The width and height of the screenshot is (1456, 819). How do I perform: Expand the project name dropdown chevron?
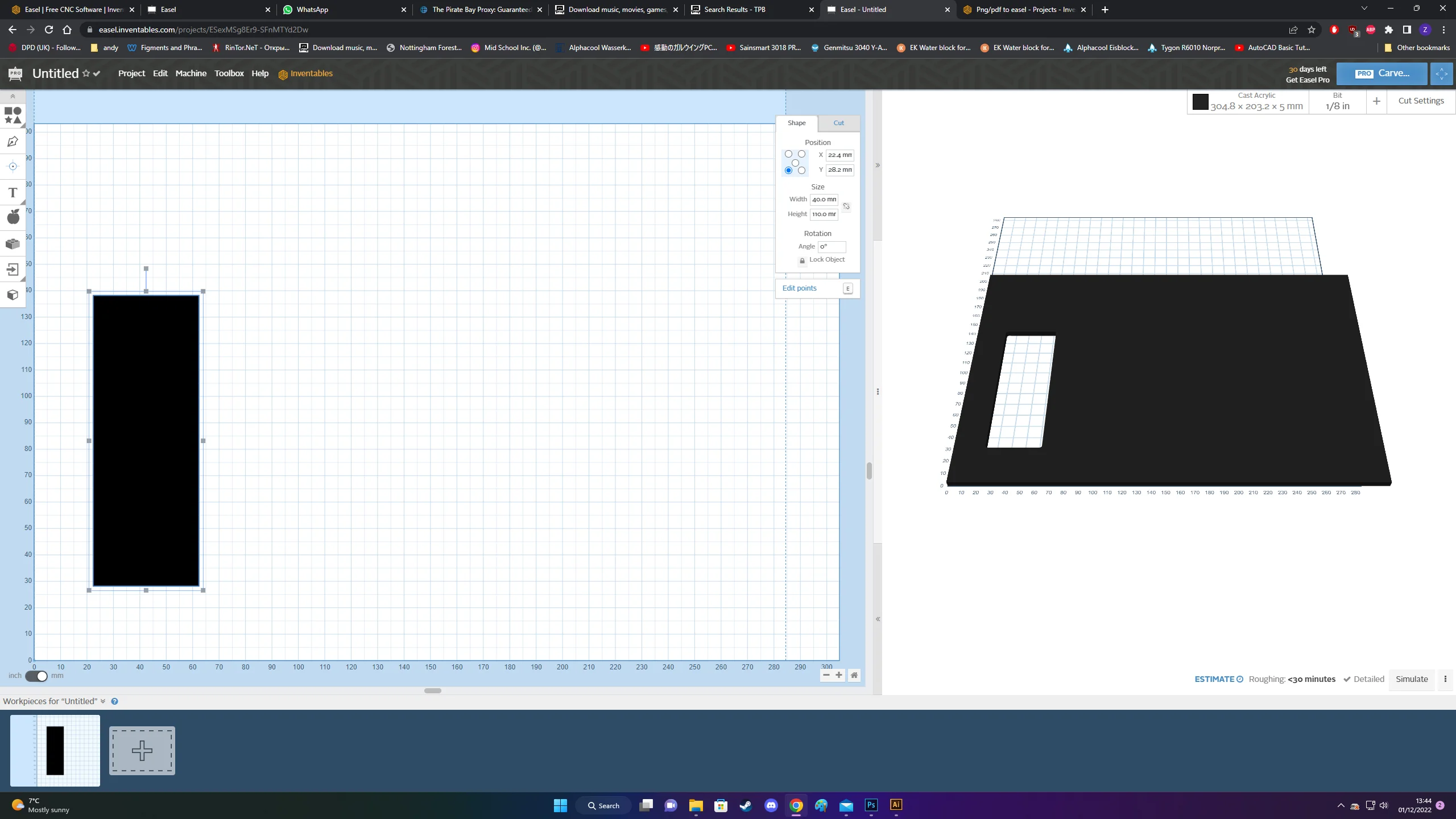[x=97, y=73]
